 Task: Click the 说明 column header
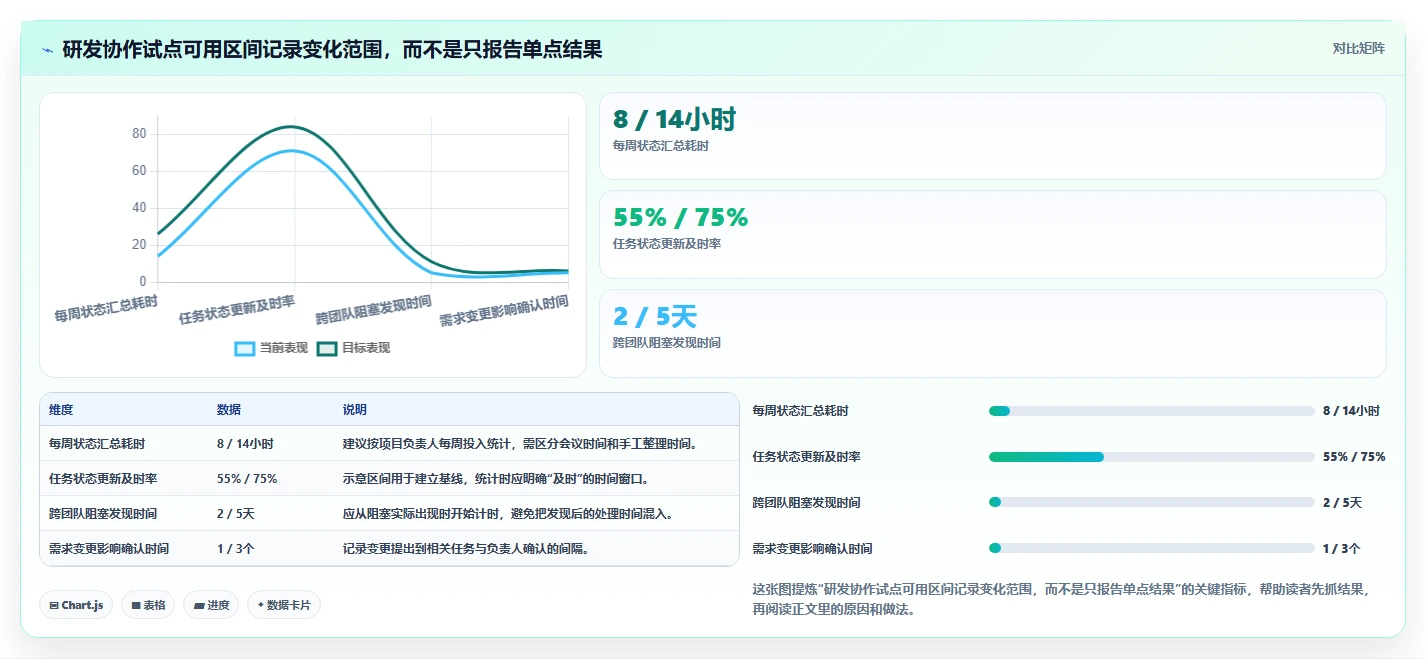(x=355, y=410)
